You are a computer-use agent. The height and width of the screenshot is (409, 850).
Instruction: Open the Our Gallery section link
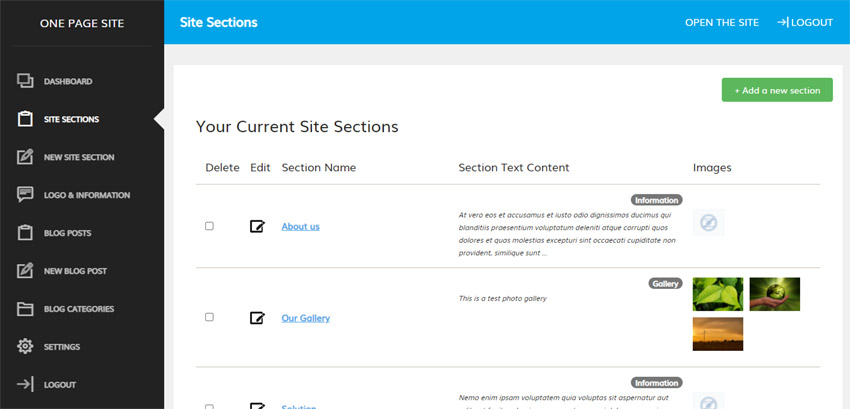coord(305,318)
